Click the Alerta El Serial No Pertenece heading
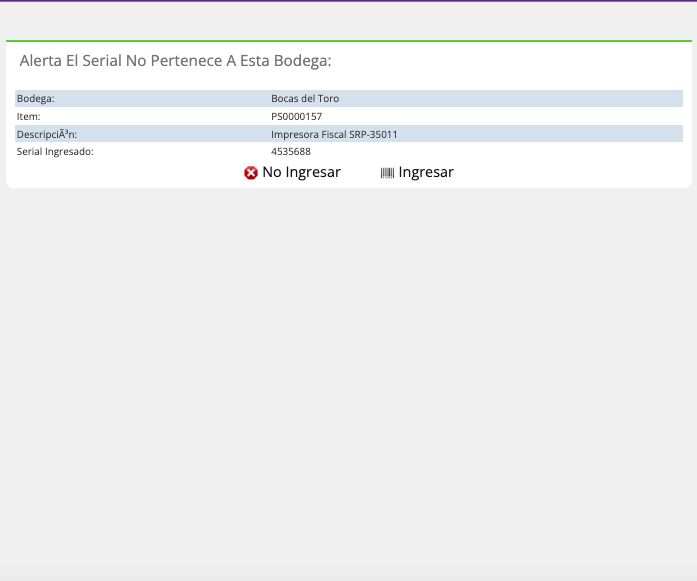697x581 pixels. pyautogui.click(x=176, y=61)
